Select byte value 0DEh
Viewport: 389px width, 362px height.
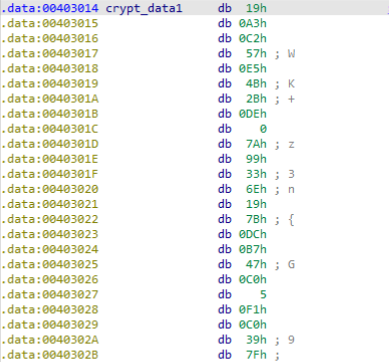point(253,114)
